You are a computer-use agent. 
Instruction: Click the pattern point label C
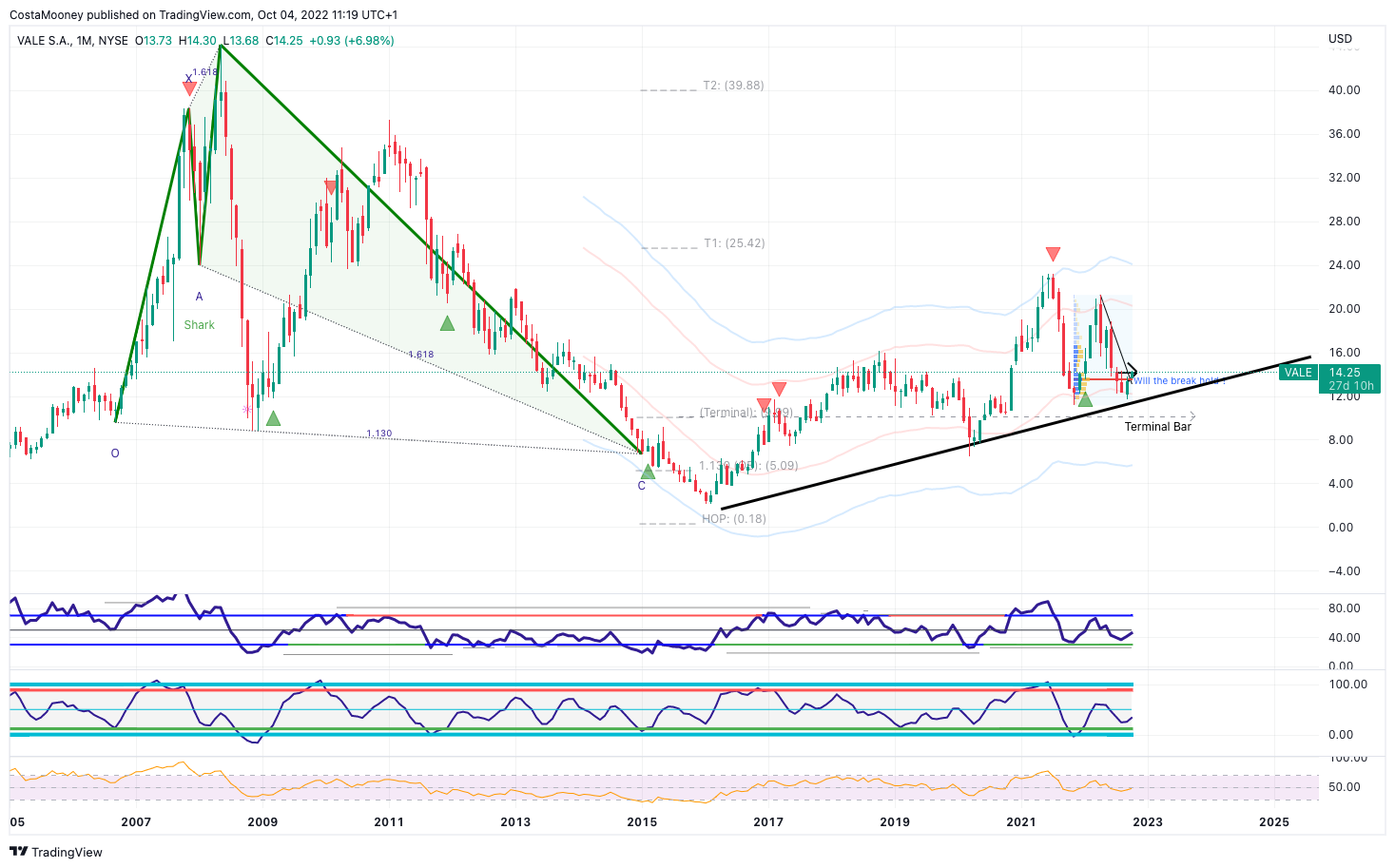(642, 486)
